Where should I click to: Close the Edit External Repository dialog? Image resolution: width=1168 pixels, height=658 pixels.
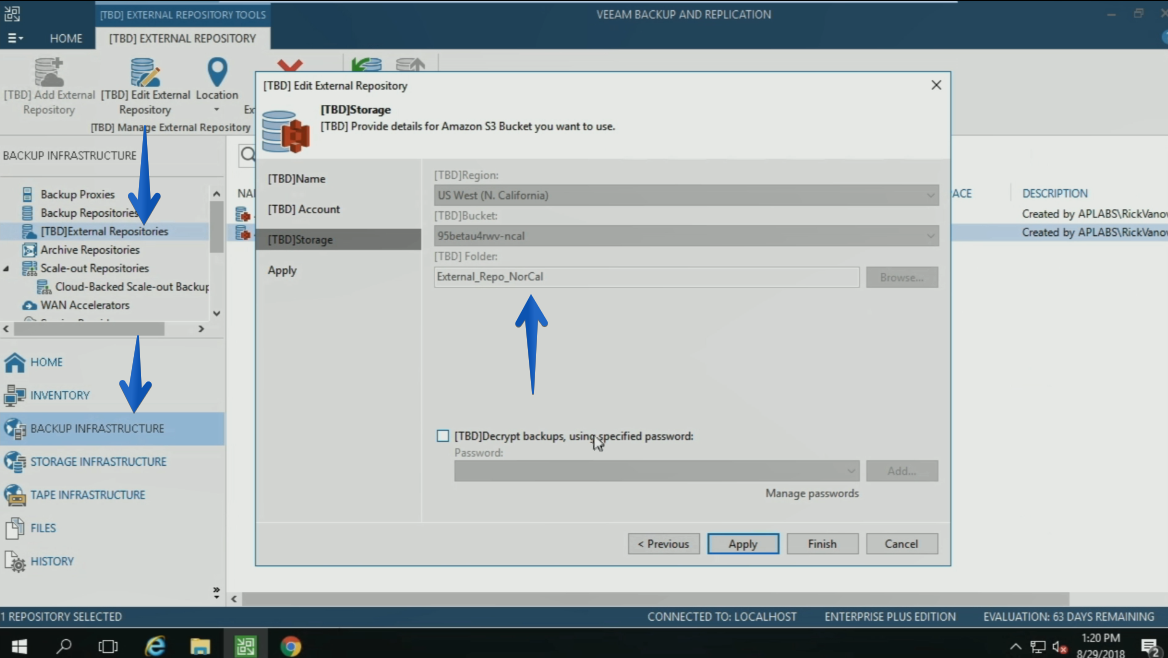point(936,85)
